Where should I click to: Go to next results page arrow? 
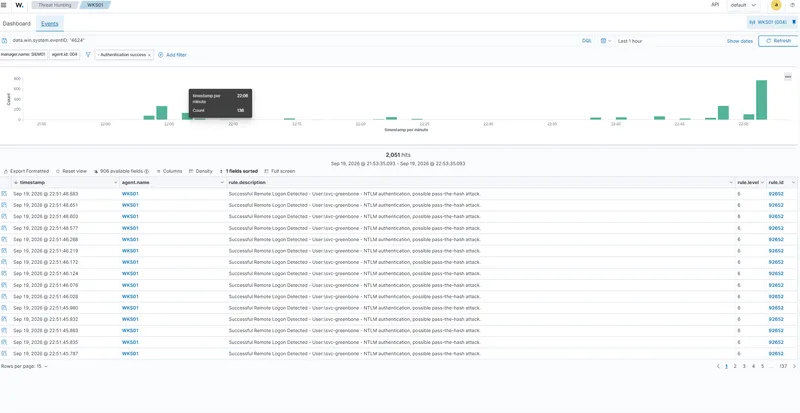(x=794, y=367)
